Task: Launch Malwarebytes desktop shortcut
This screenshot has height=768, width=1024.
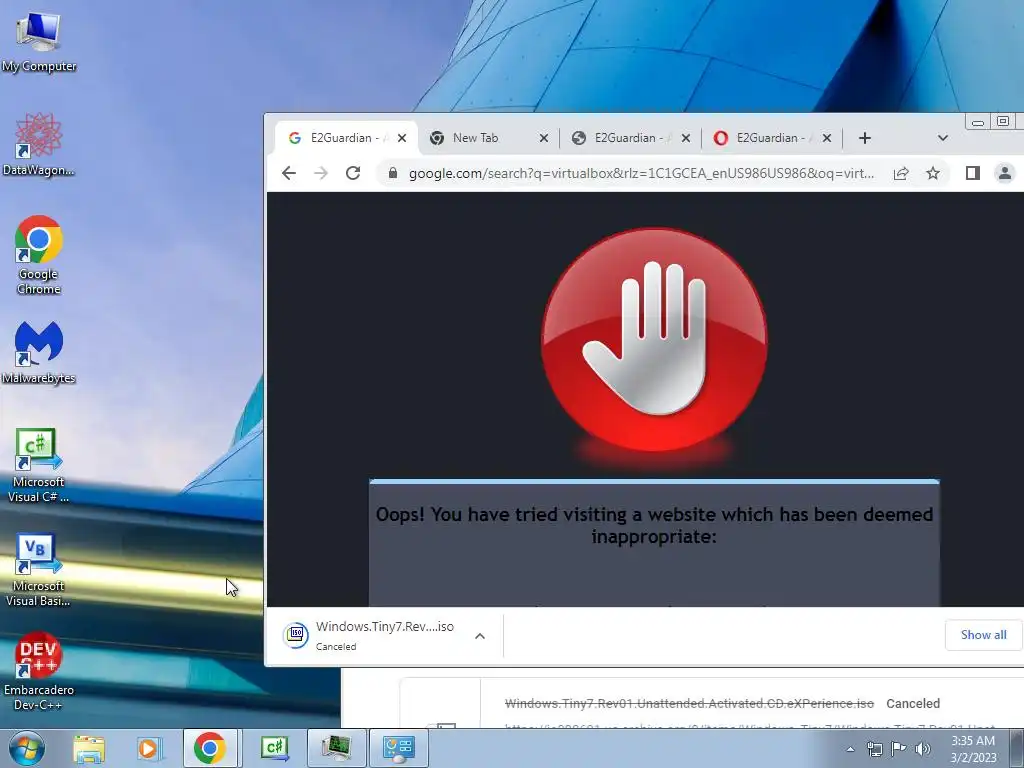Action: coord(39,353)
